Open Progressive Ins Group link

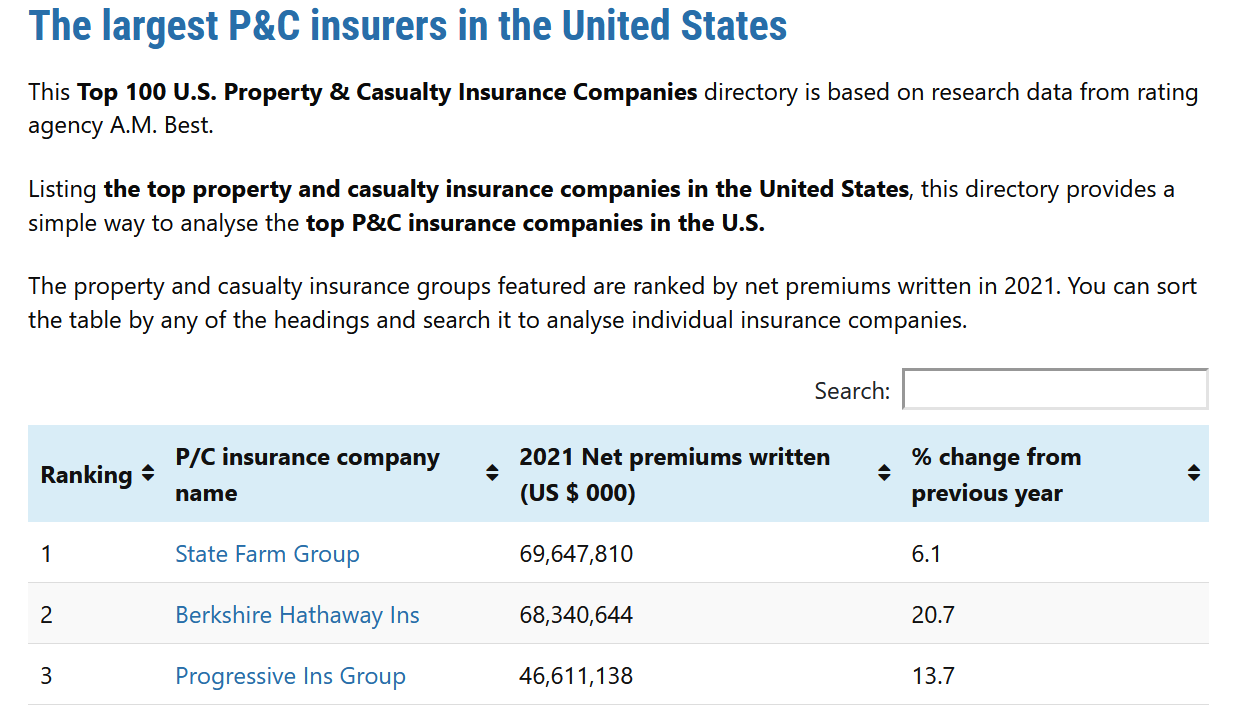[290, 676]
